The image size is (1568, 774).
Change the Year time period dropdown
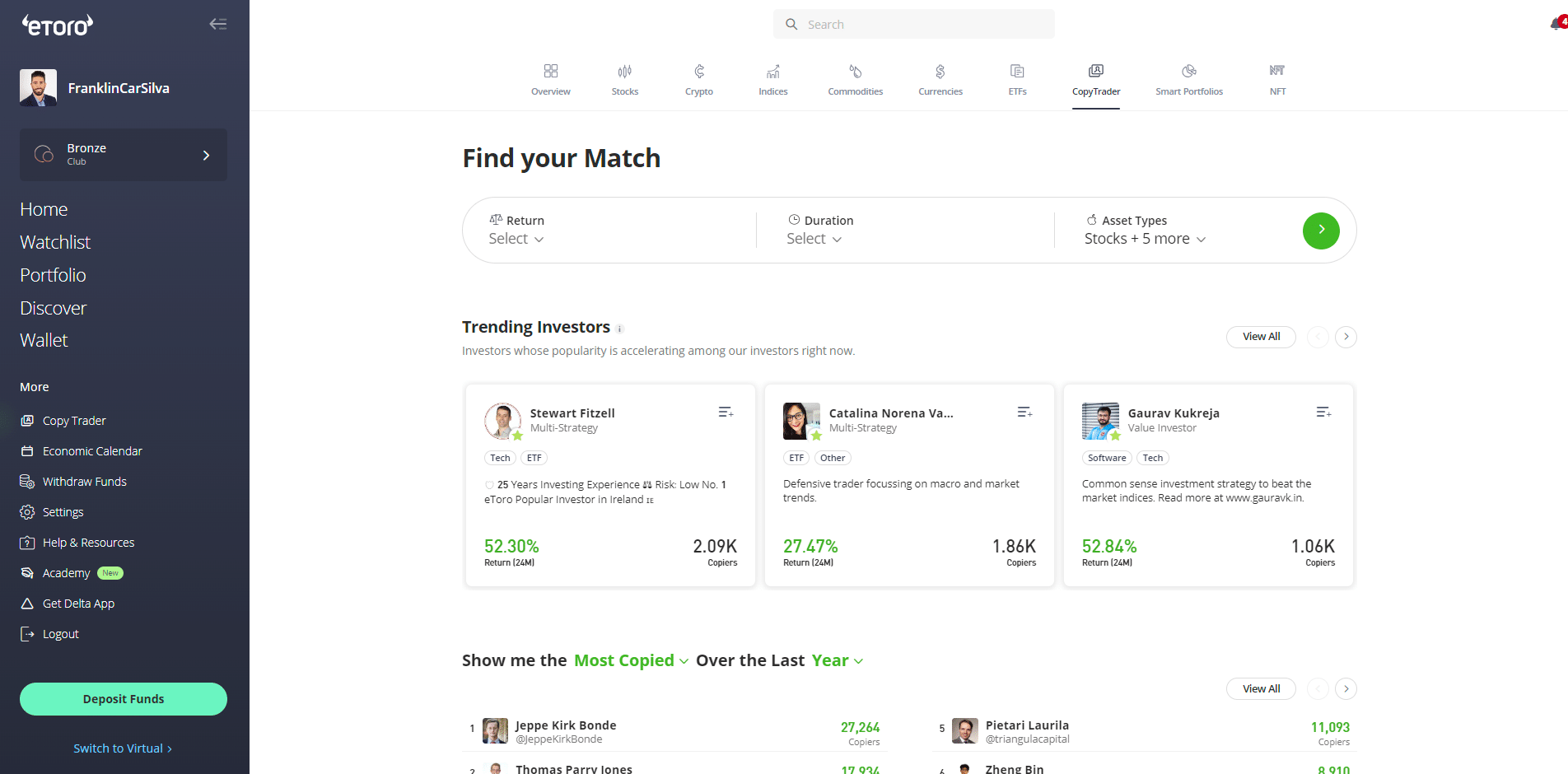(x=838, y=660)
